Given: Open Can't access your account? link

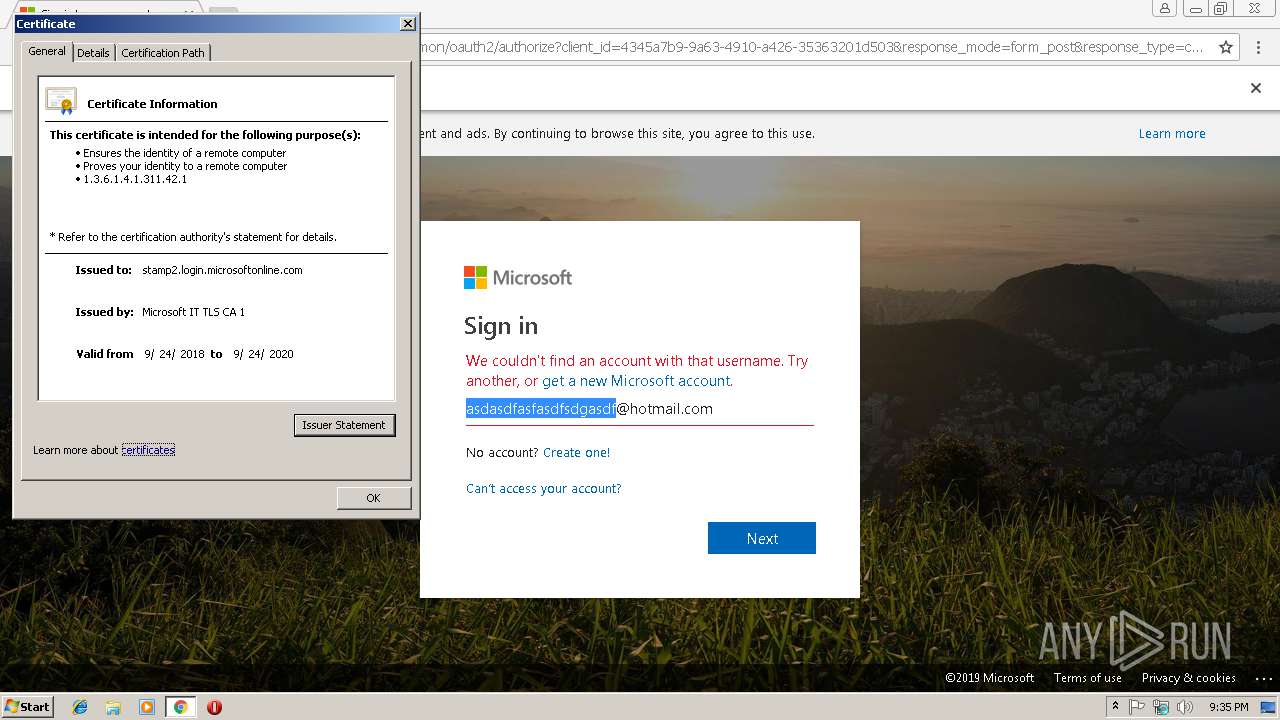Looking at the screenshot, I should 543,489.
